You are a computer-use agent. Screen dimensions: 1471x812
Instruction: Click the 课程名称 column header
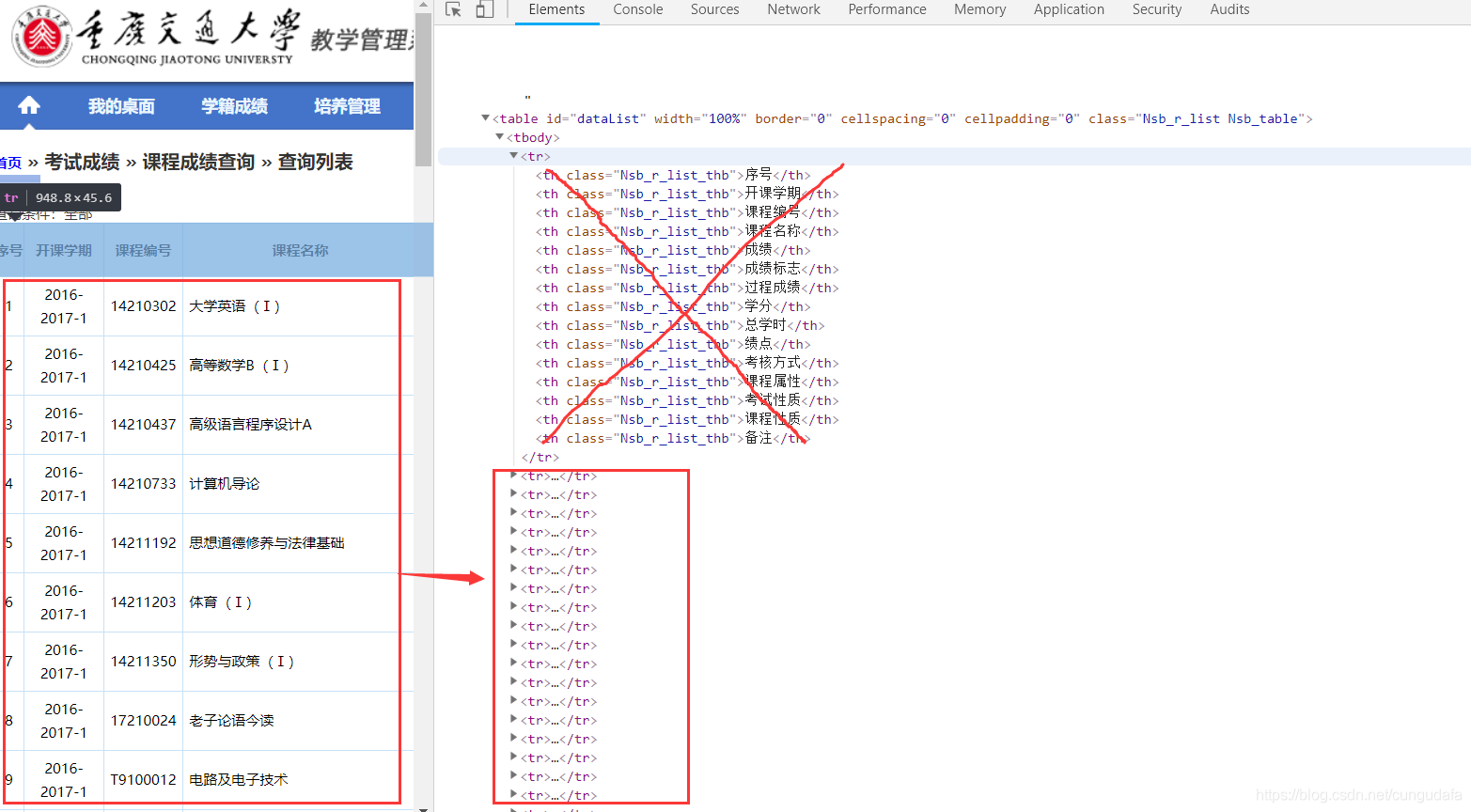[x=301, y=251]
